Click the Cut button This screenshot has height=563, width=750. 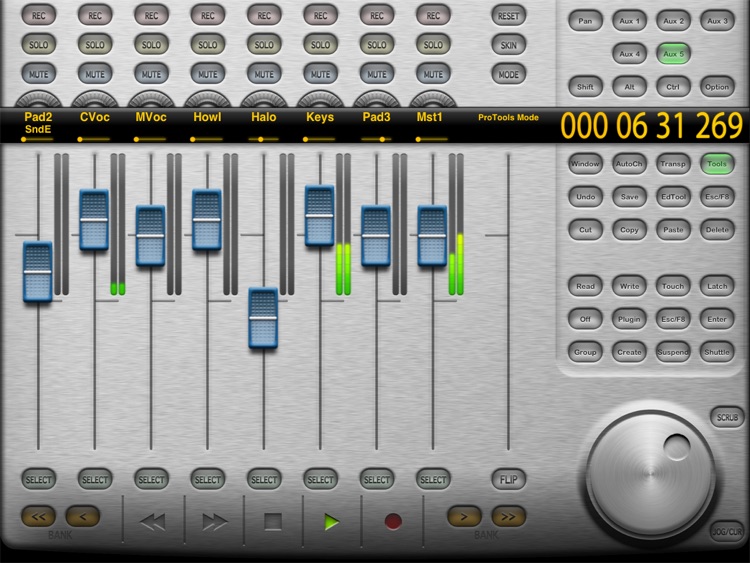coord(585,230)
